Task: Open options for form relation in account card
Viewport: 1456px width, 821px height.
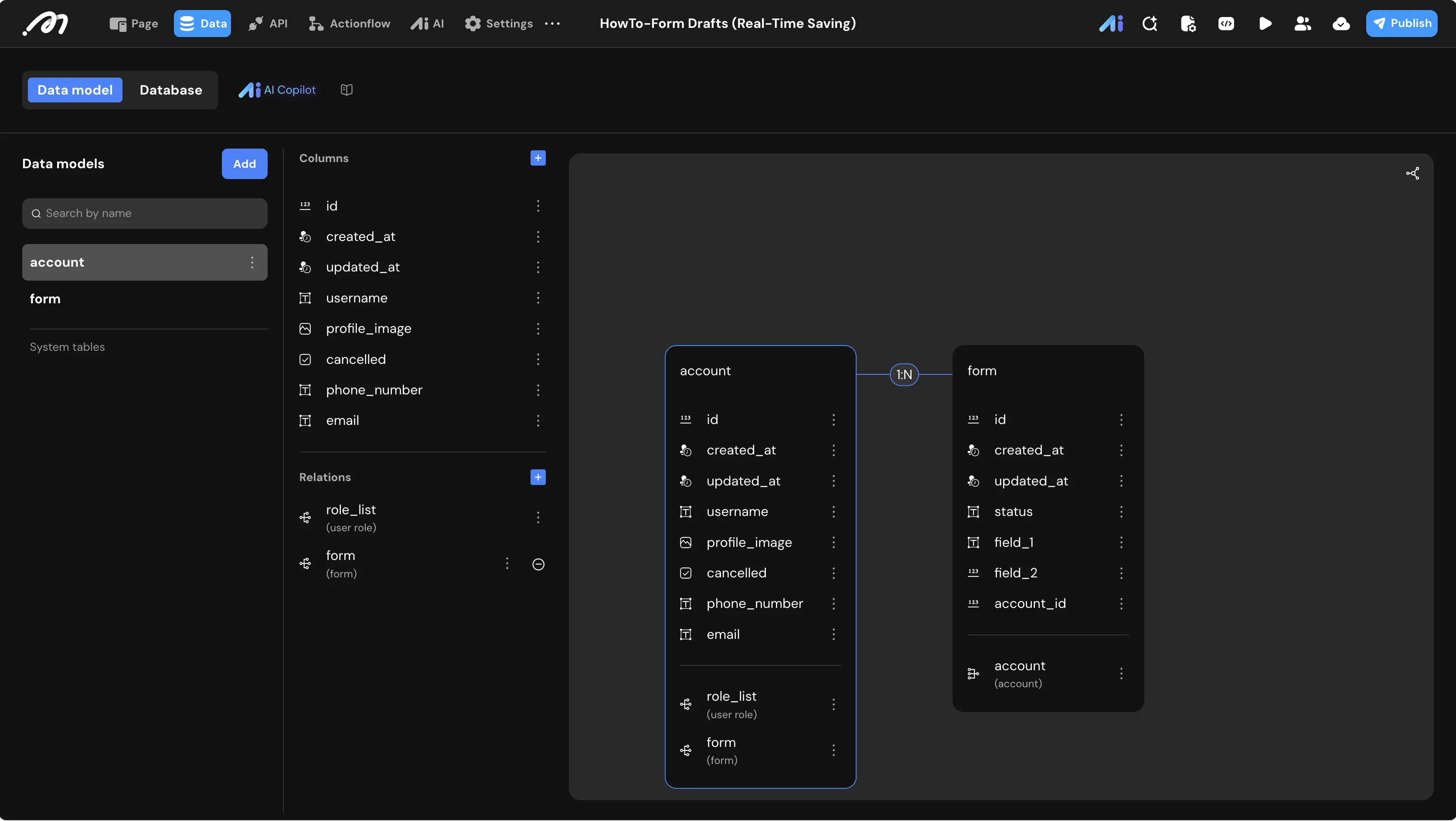Action: pyautogui.click(x=833, y=750)
